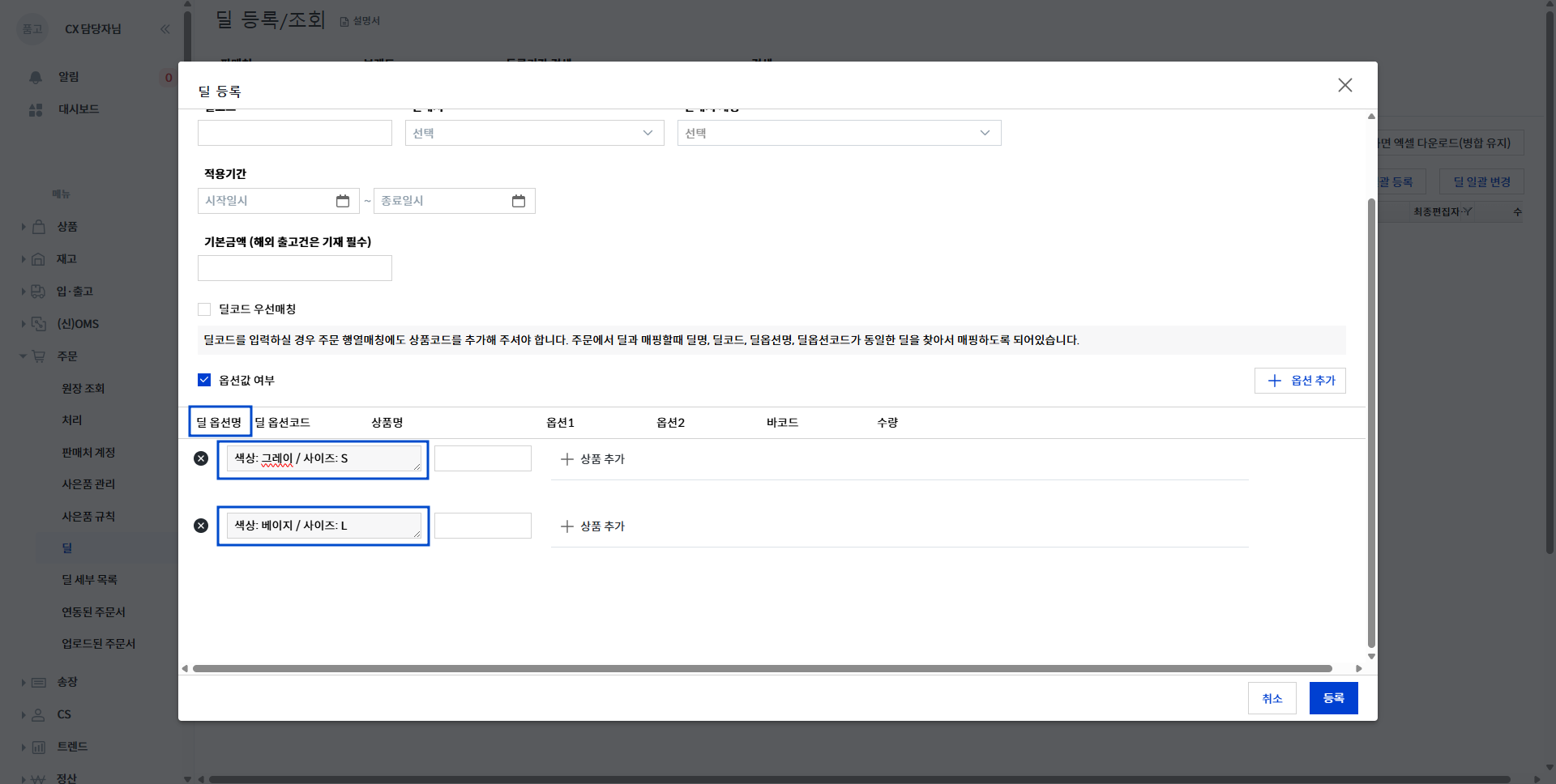Expand the 재고 menu in sidebar
The width and height of the screenshot is (1556, 784).
[66, 259]
